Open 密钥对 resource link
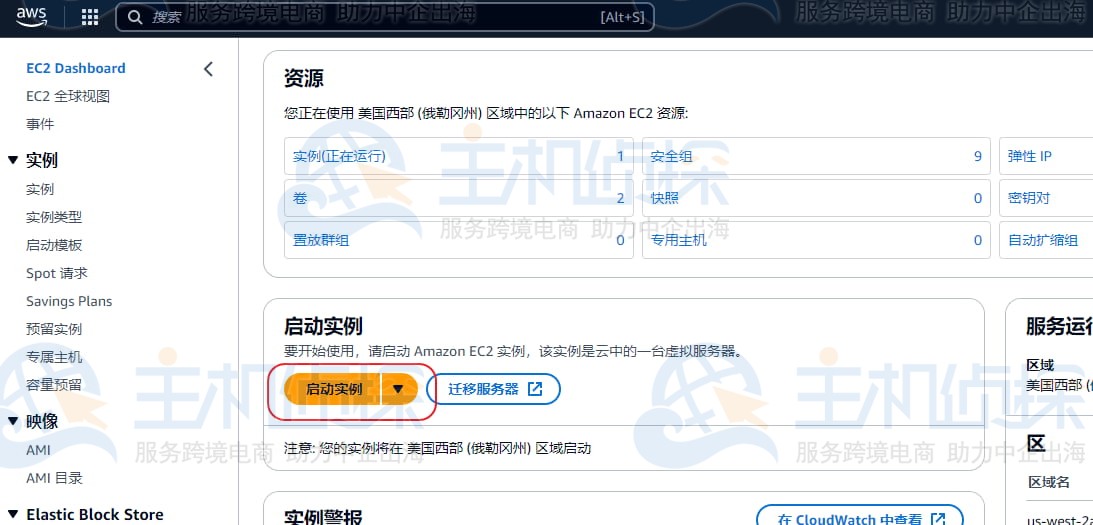1093x525 pixels. tap(1029, 198)
